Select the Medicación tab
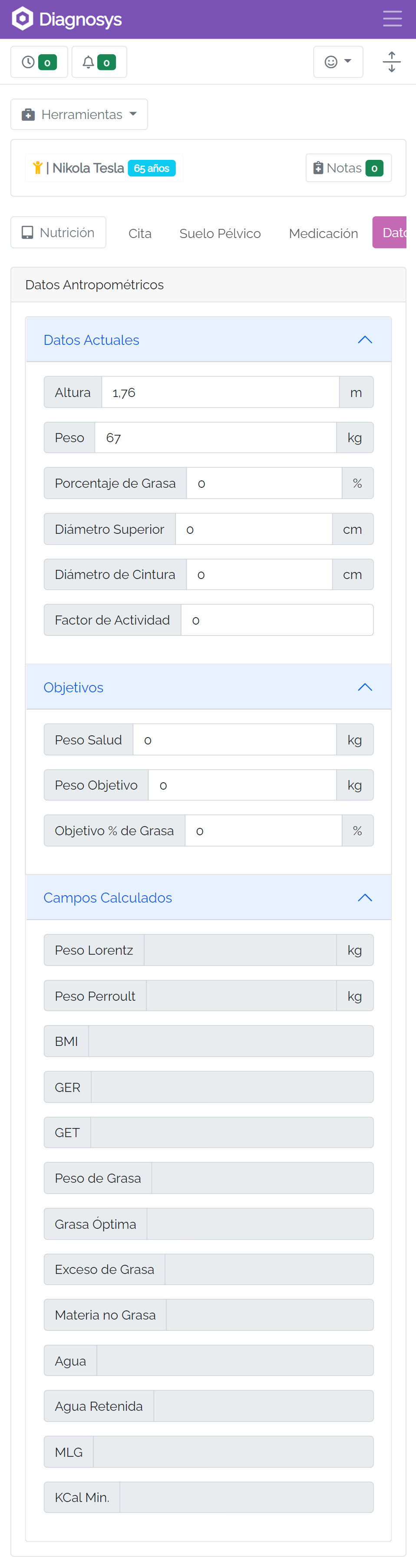 pyautogui.click(x=324, y=233)
